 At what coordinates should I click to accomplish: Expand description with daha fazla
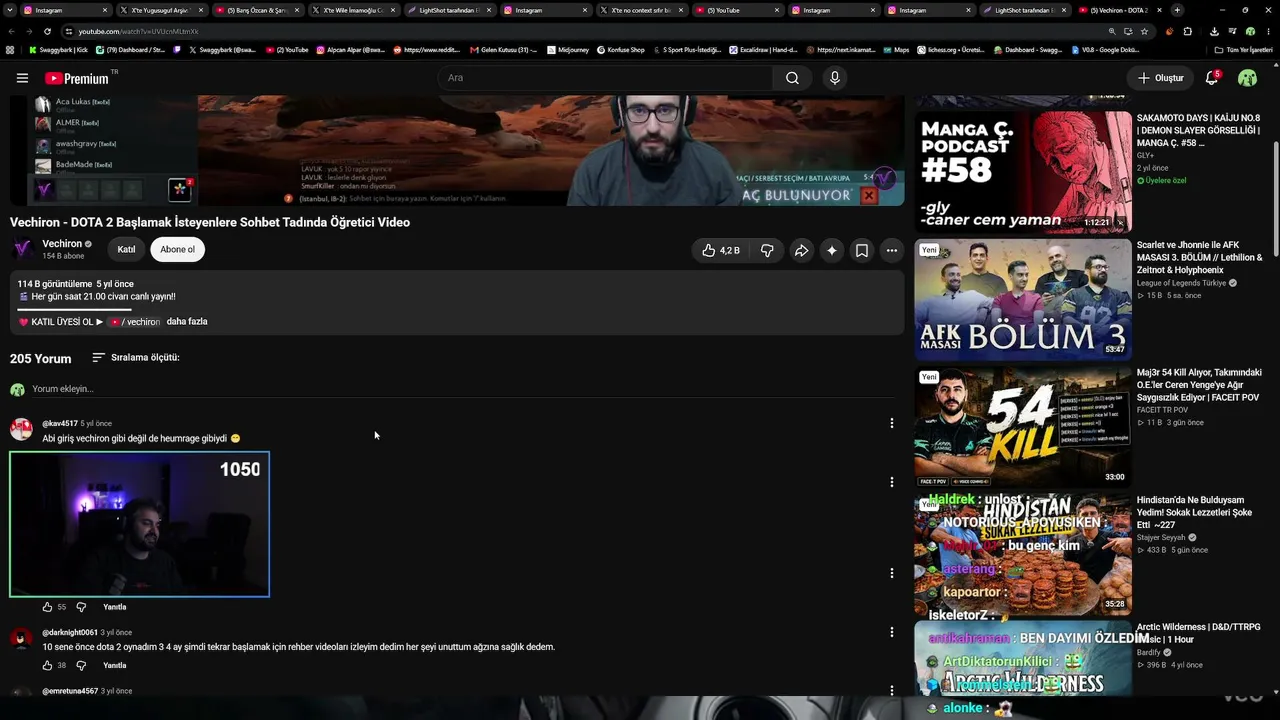(187, 321)
